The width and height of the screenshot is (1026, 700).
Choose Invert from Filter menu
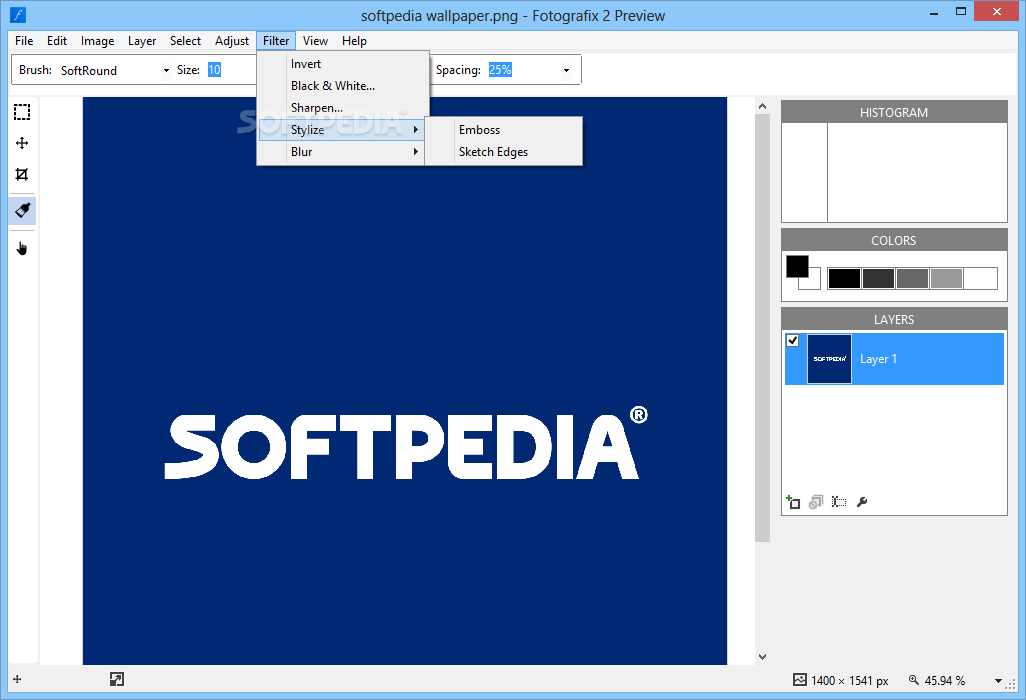tap(343, 63)
